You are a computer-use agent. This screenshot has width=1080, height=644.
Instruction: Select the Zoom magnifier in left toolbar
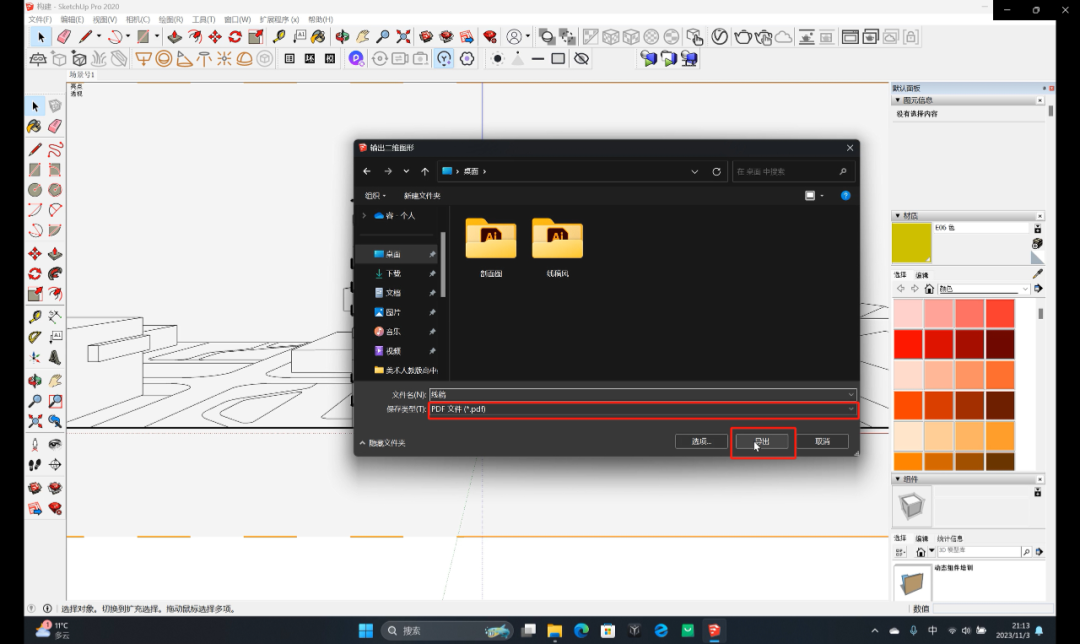point(35,401)
